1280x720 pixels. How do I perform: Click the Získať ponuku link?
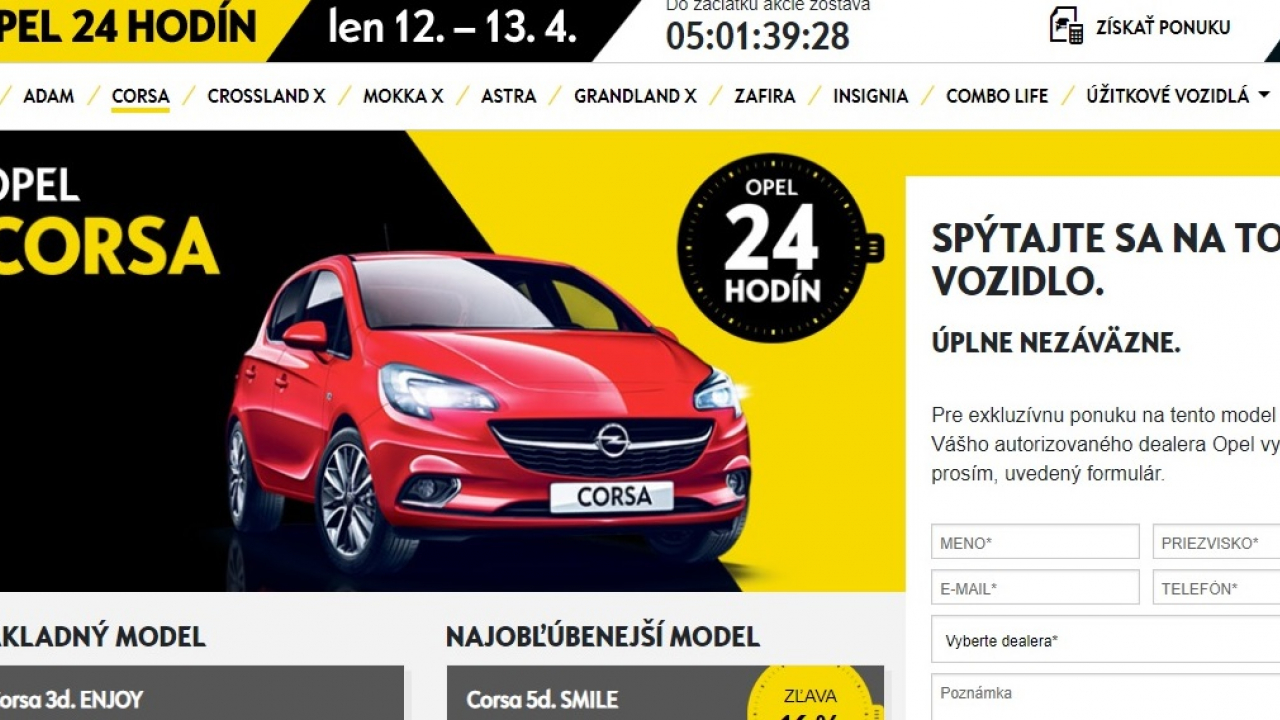(1163, 27)
